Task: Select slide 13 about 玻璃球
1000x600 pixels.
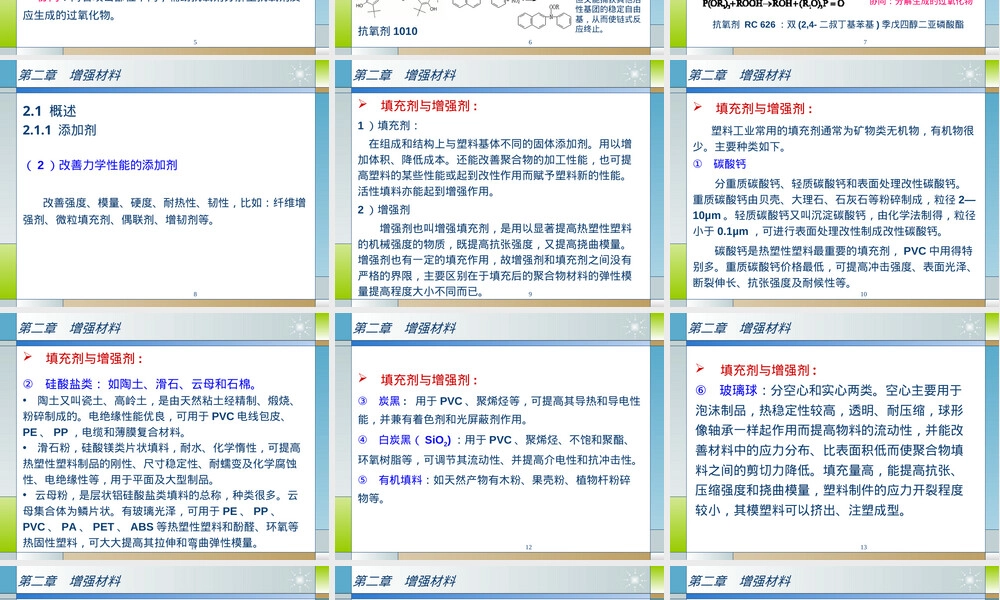Action: point(835,436)
